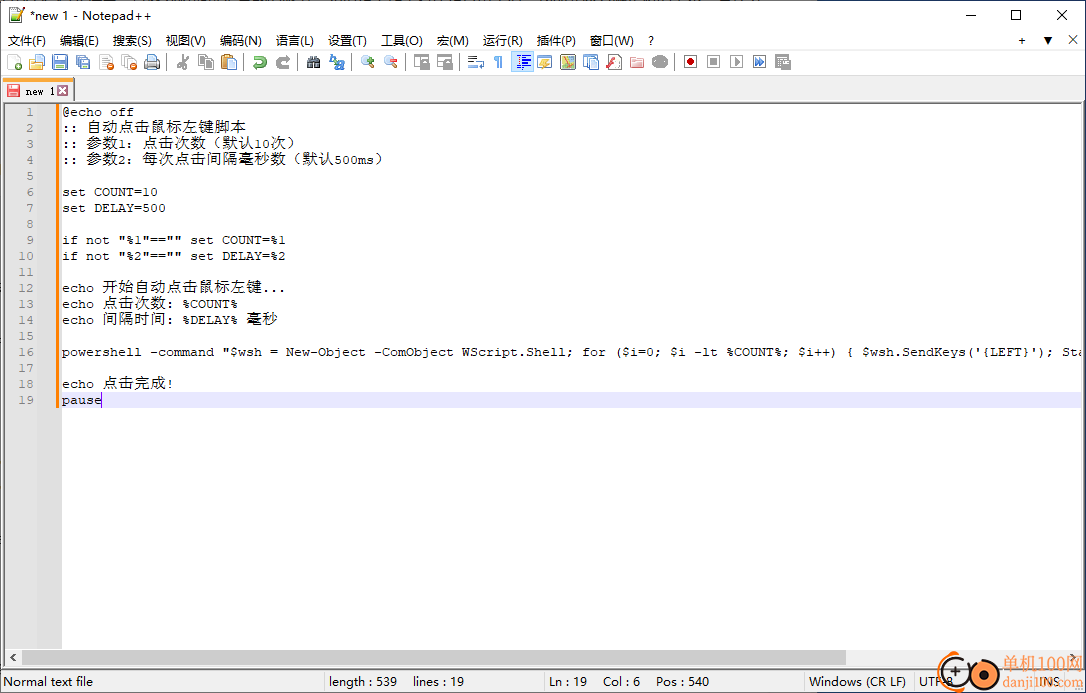Screen dimensions: 1086x693
Task: Click the × close-document button in menu bar
Action: (x=1073, y=40)
